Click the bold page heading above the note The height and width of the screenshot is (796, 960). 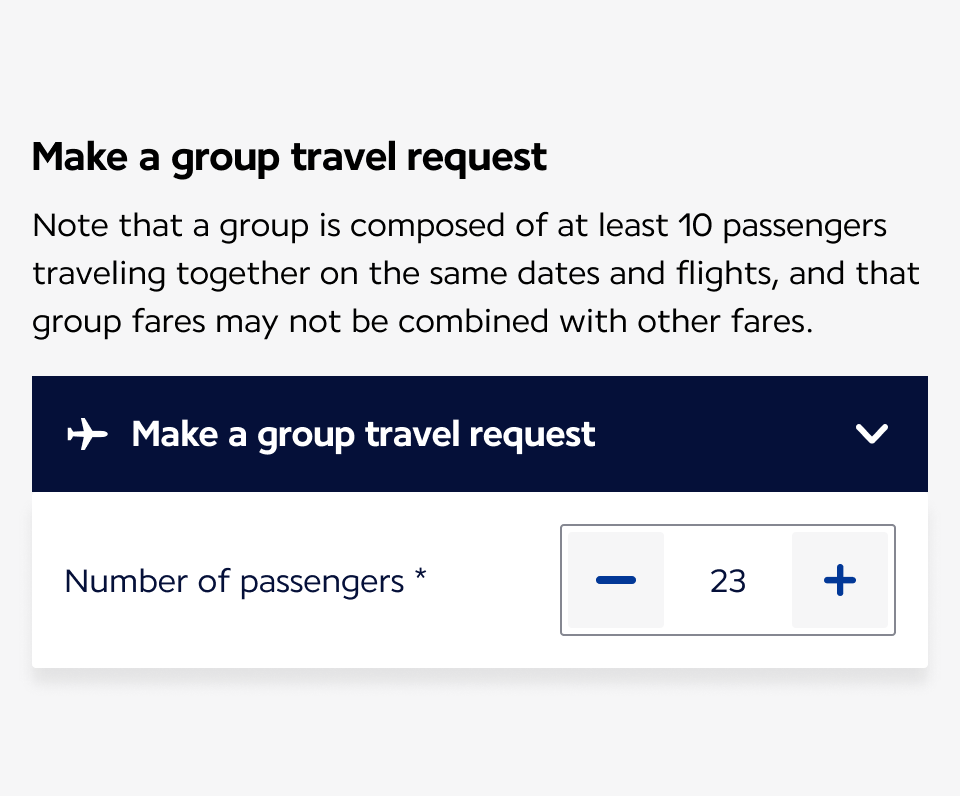coord(289,158)
